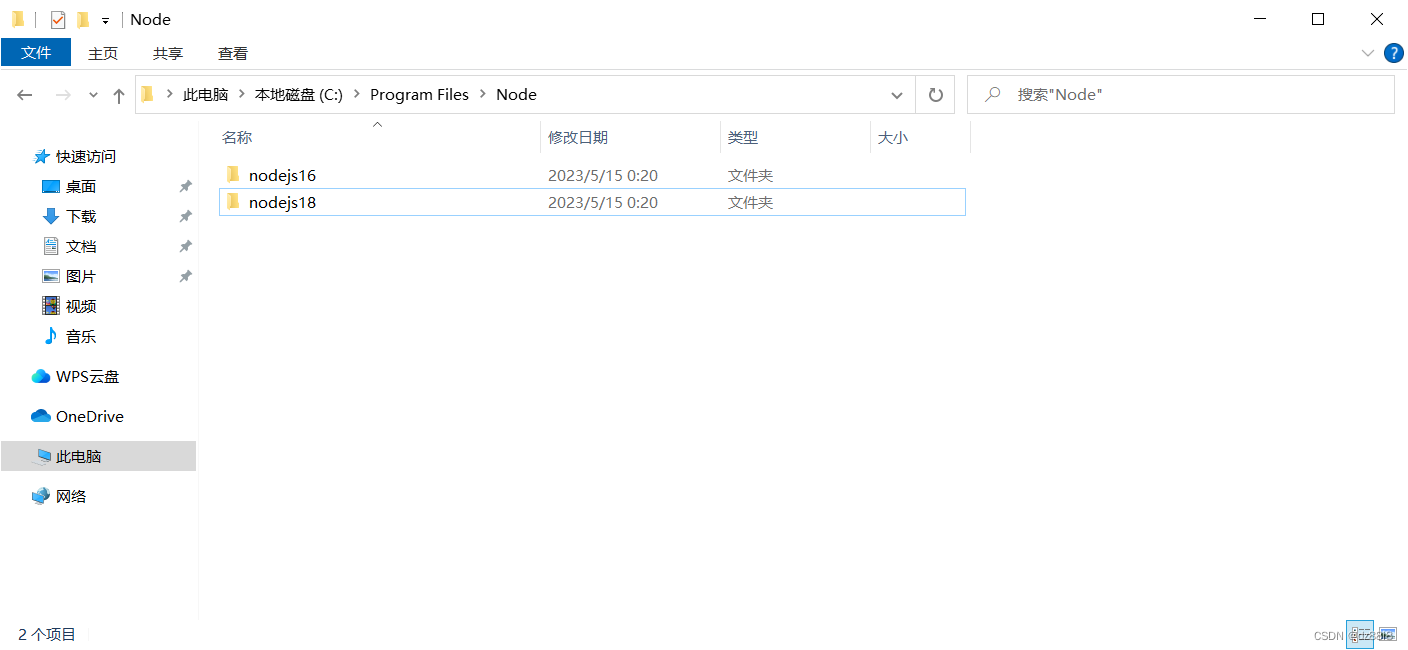Click the Refresh icon in the address bar

935,94
